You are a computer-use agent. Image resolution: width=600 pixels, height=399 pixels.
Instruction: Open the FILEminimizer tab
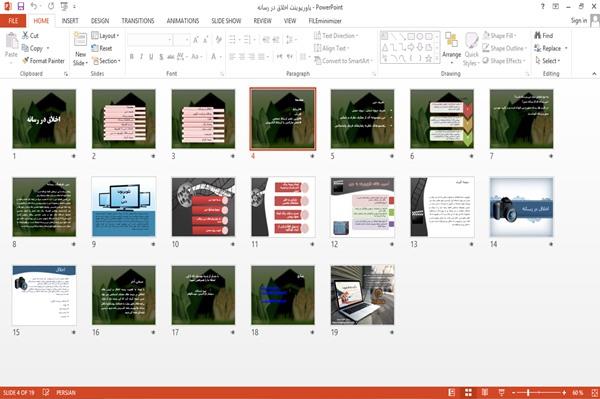(325, 21)
